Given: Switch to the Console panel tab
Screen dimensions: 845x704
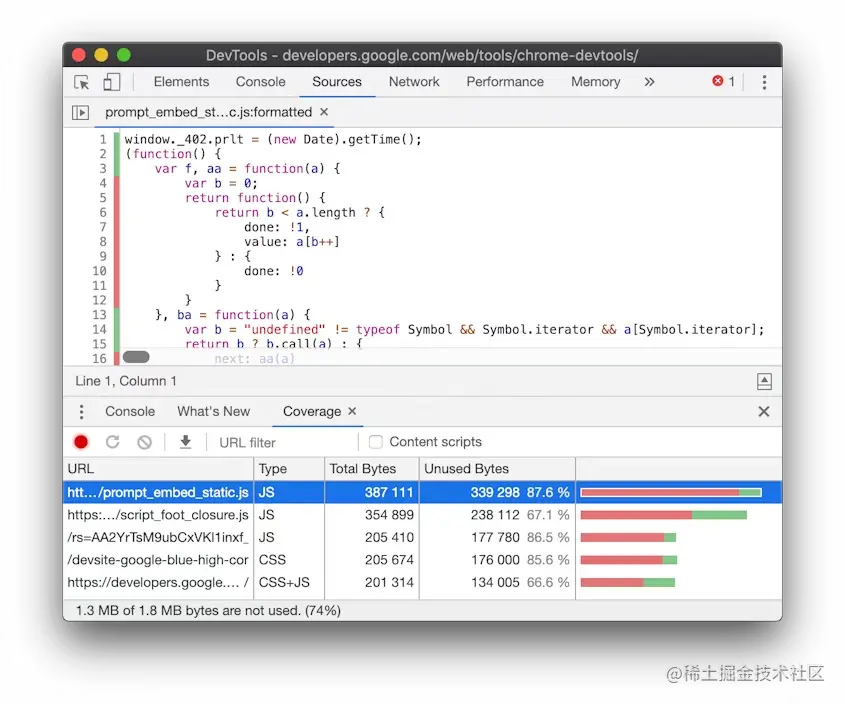Looking at the screenshot, I should [x=260, y=82].
